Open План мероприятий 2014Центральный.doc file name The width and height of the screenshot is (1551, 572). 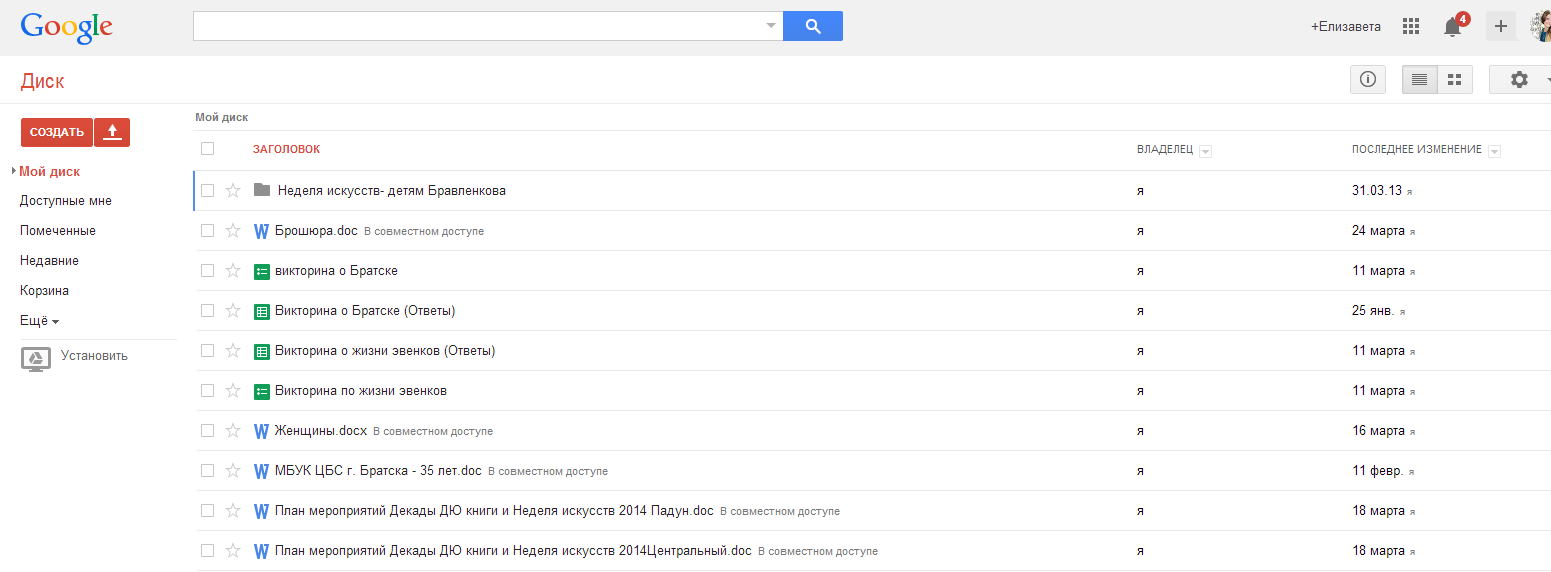pyautogui.click(x=513, y=551)
